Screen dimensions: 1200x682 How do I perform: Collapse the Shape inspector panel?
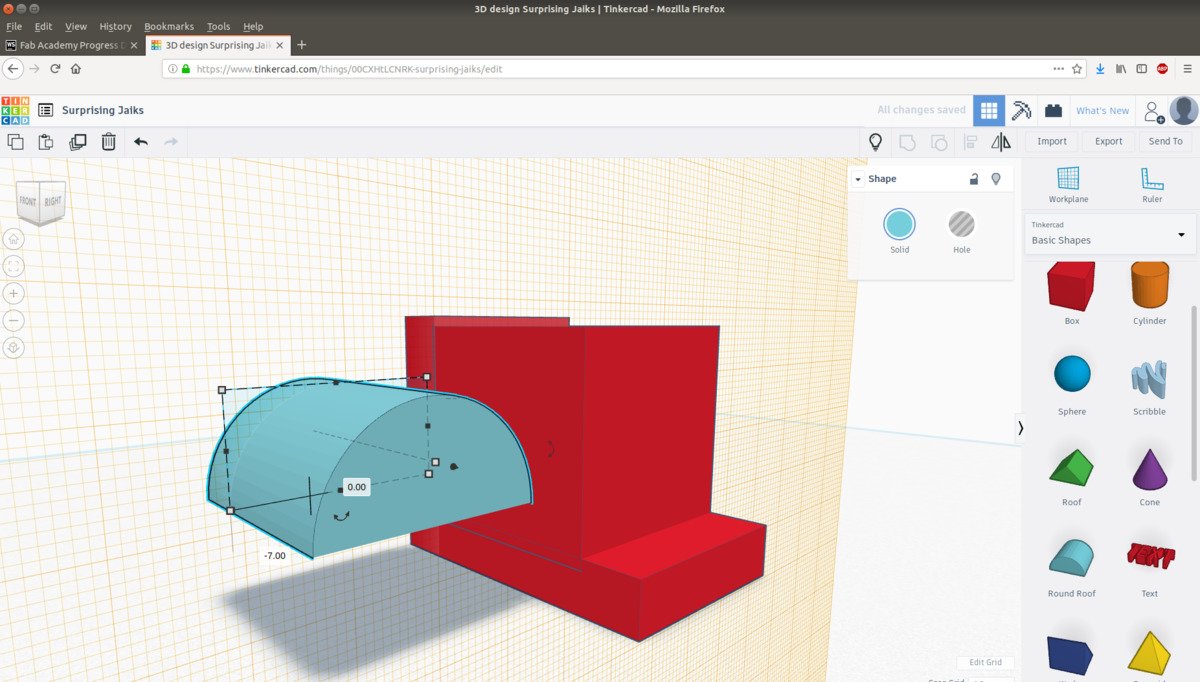[858, 179]
